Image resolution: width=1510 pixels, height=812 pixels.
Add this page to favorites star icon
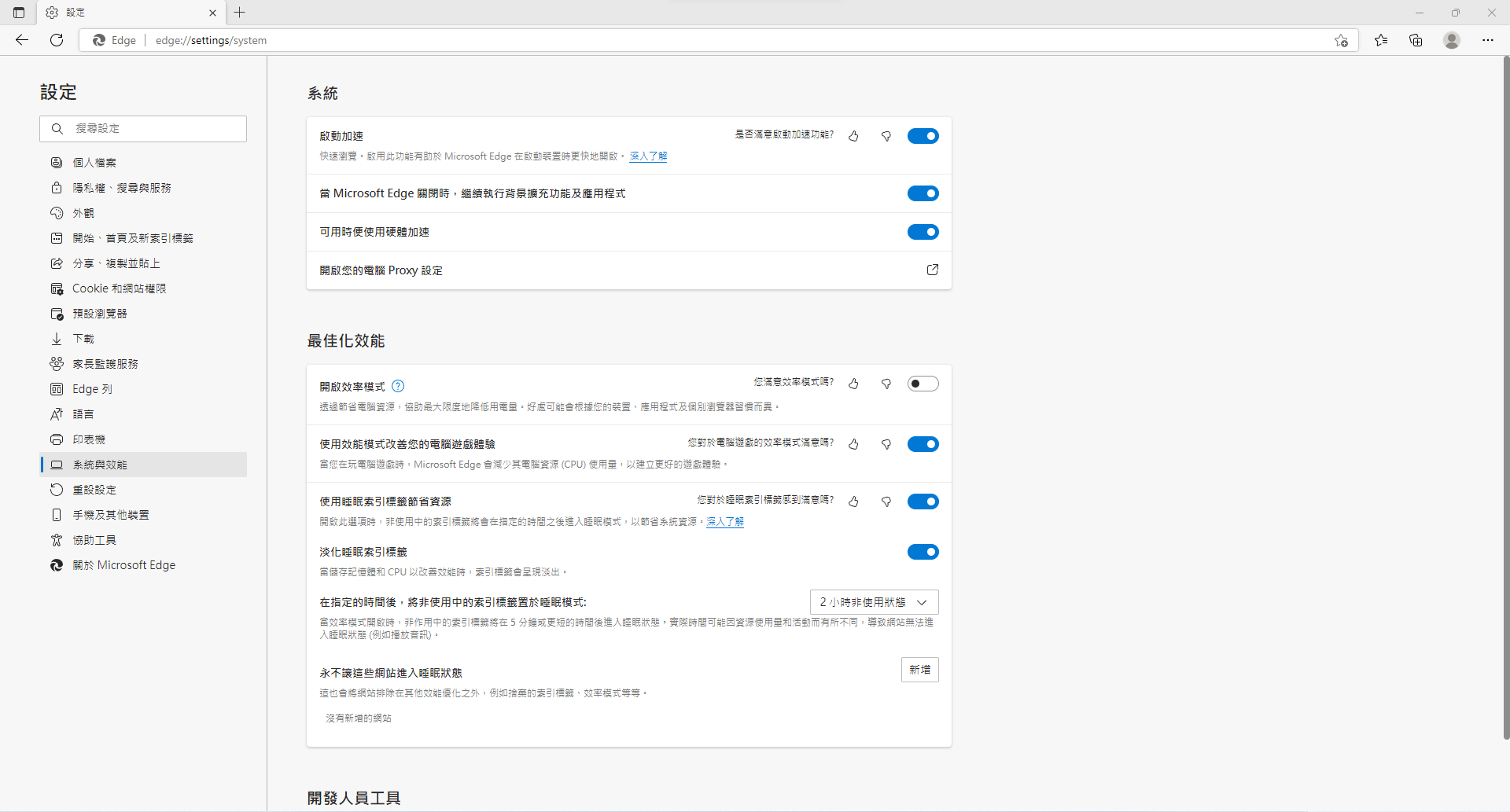coord(1341,40)
